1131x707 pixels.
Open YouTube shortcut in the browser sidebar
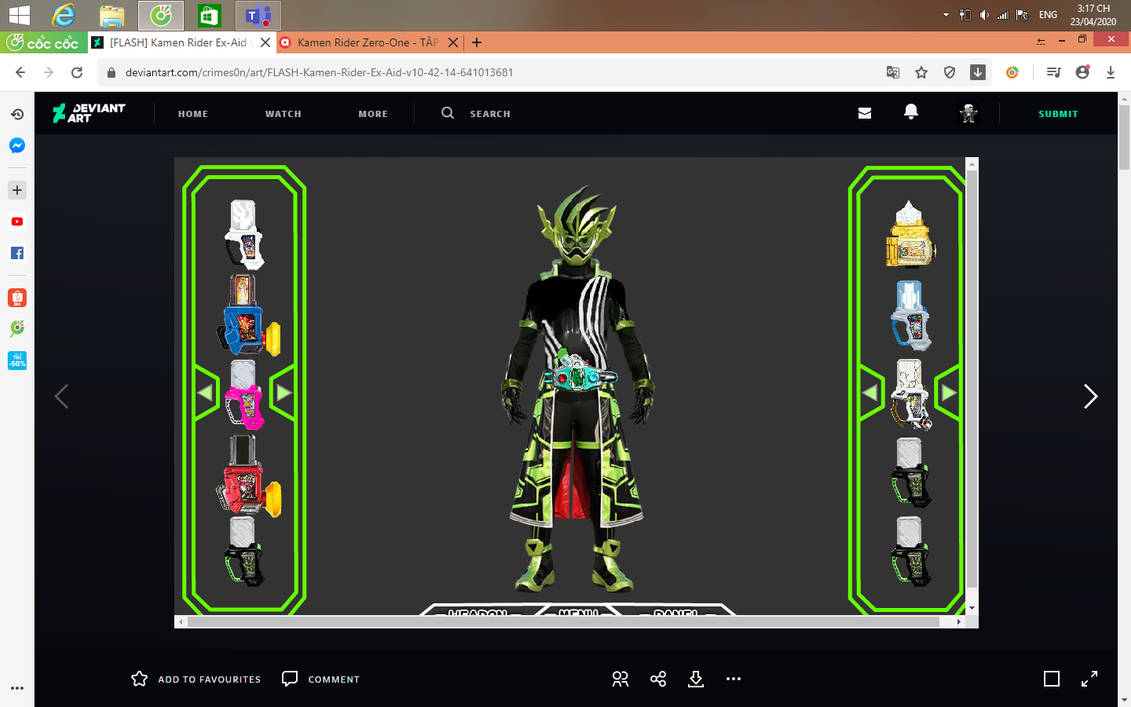(17, 221)
